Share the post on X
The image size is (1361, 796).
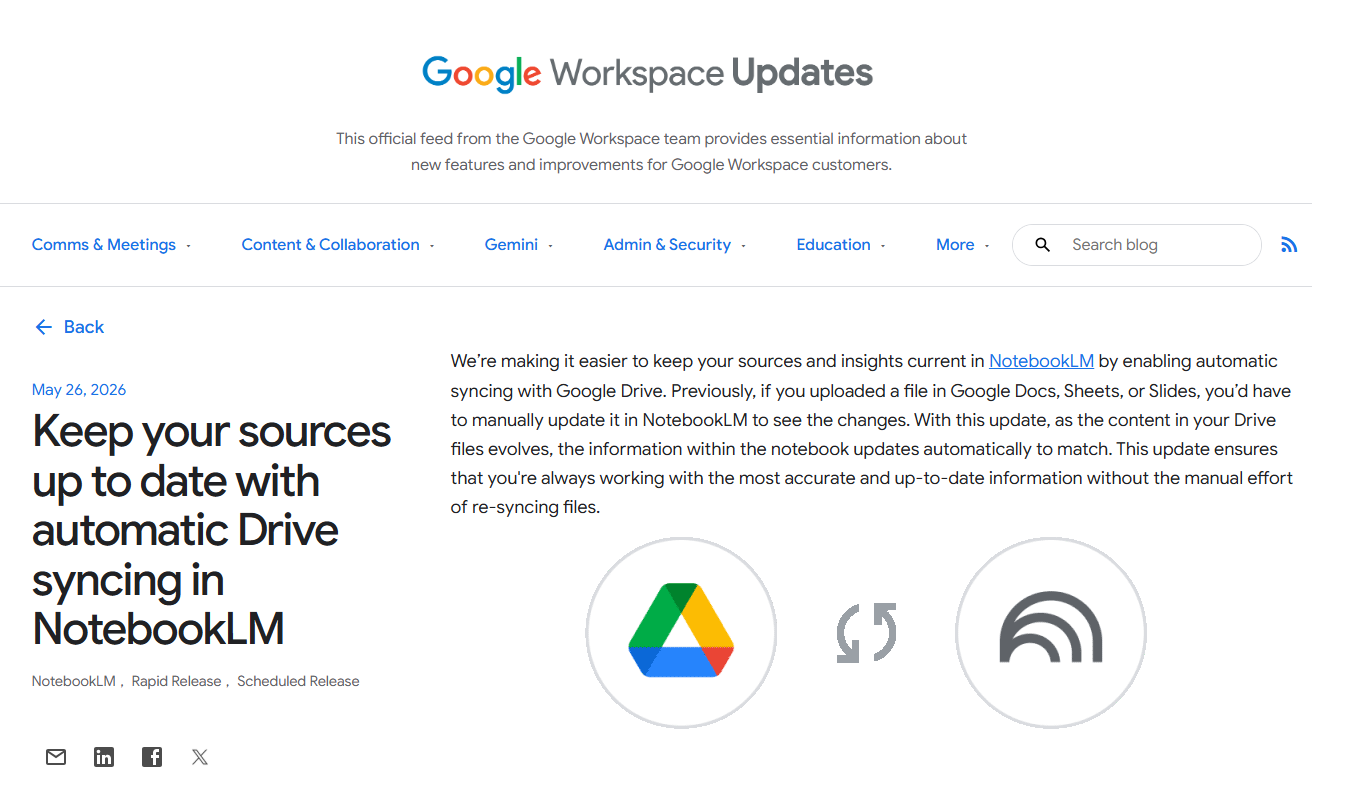pos(200,757)
